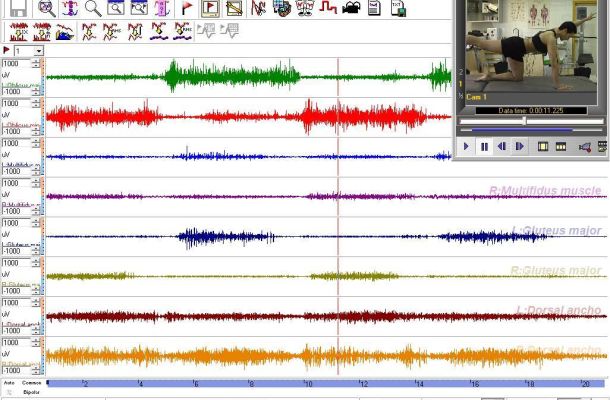Open the marker number dropdown showing 1

click(x=38, y=50)
